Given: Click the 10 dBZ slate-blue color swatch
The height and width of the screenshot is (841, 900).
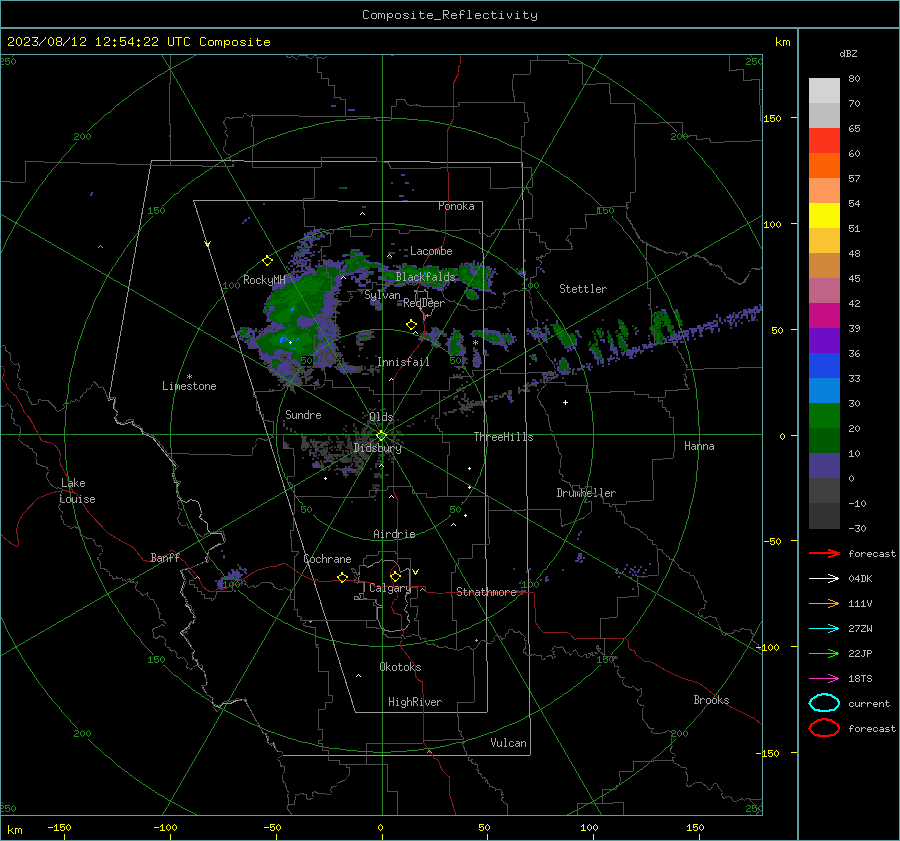Looking at the screenshot, I should (824, 466).
